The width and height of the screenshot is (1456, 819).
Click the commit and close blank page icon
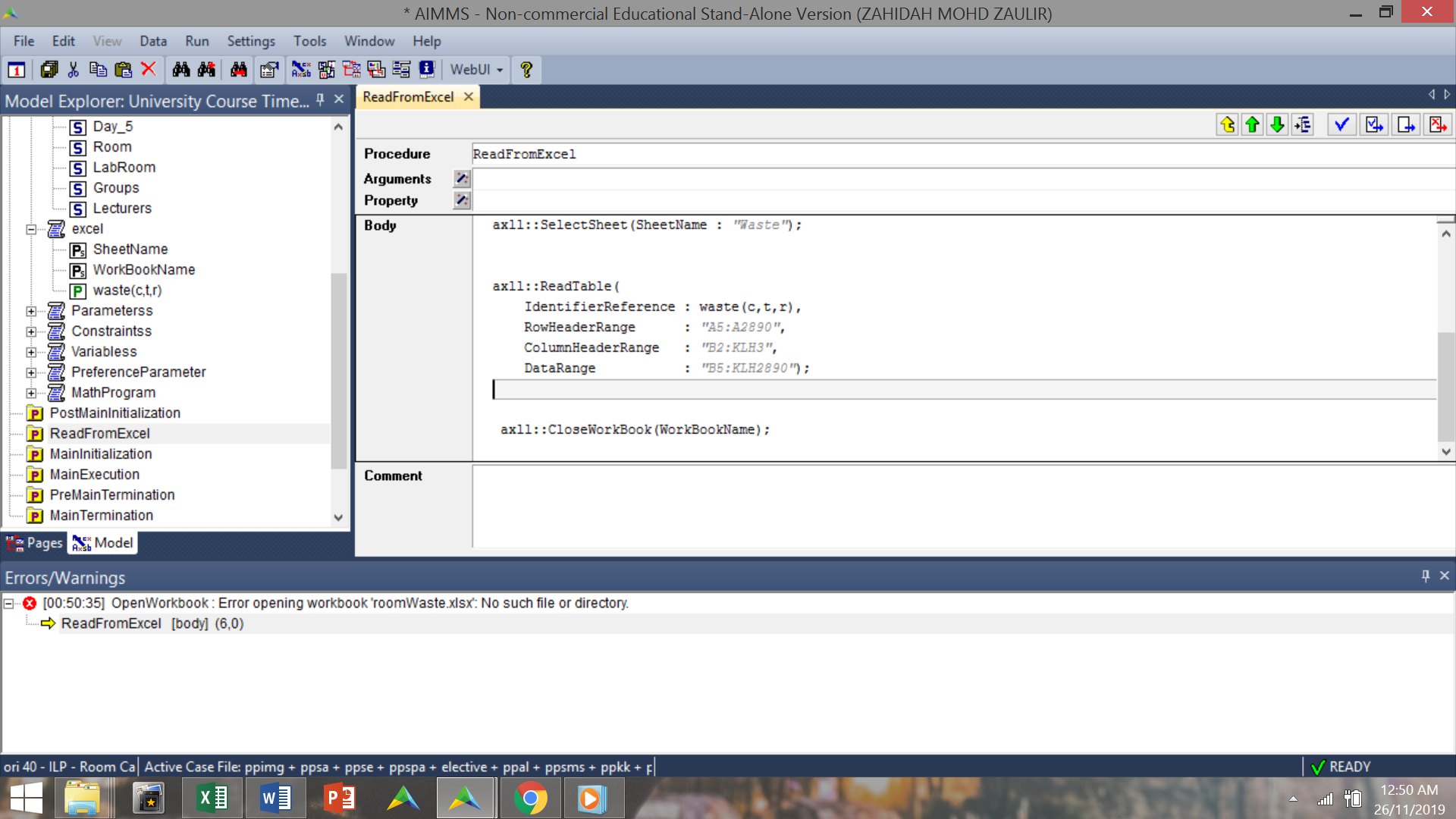[1406, 124]
